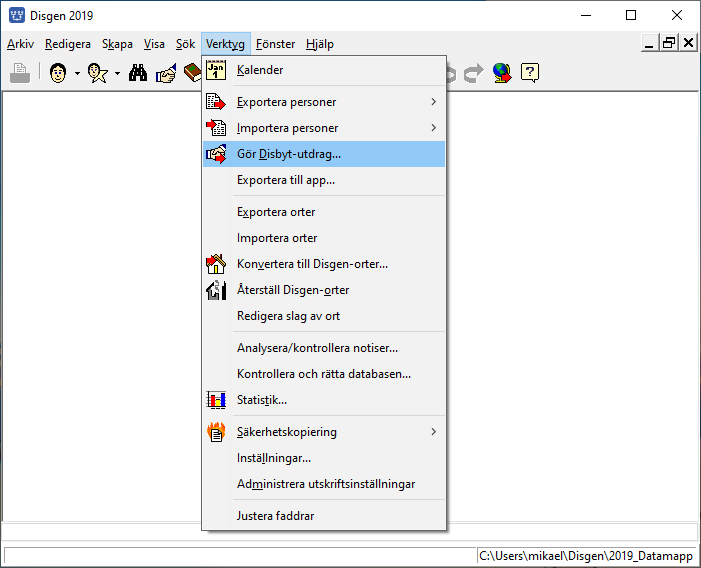
Task: Choose Exportera orter
Action: [324, 212]
